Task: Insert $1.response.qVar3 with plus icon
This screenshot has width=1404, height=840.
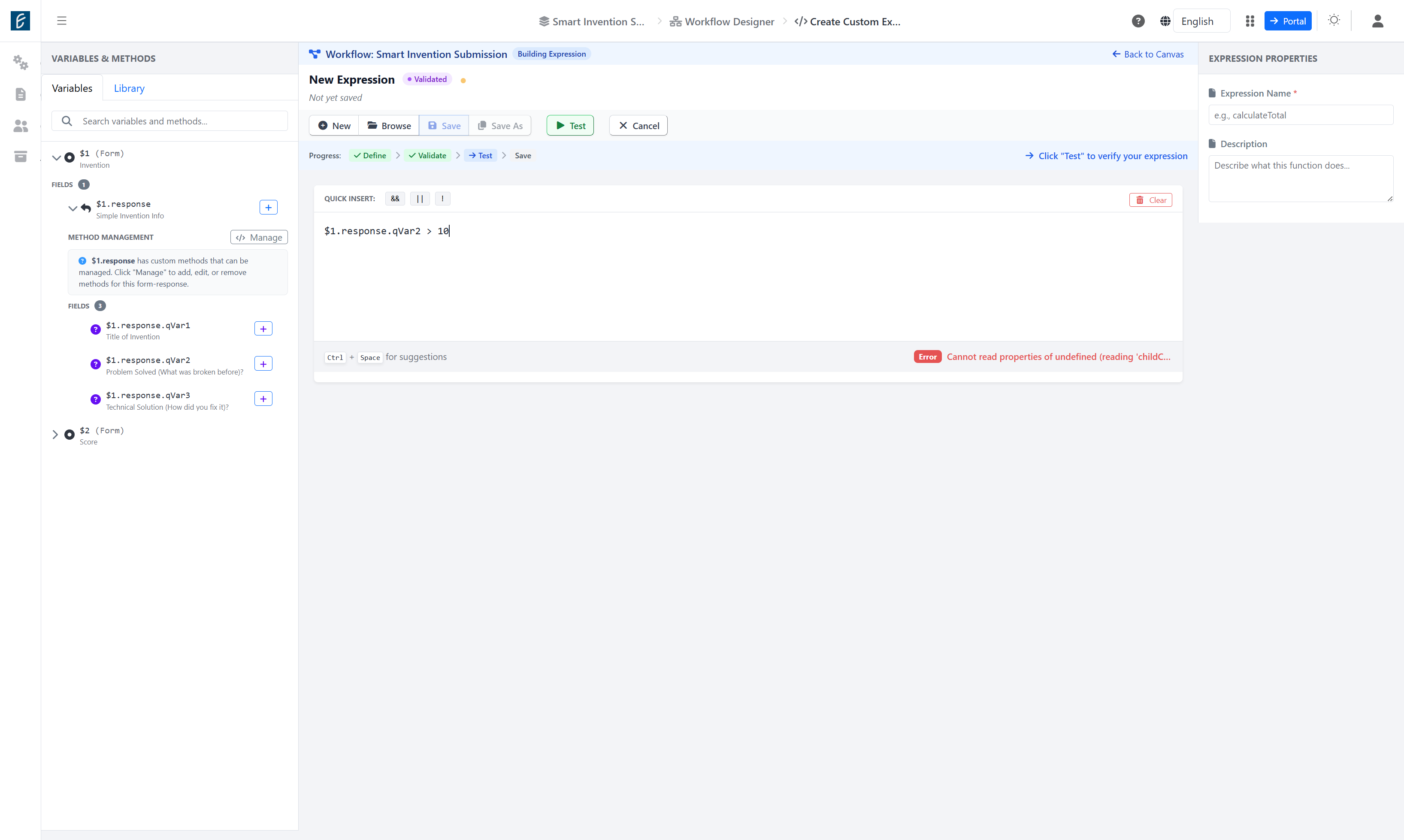Action: coord(263,399)
